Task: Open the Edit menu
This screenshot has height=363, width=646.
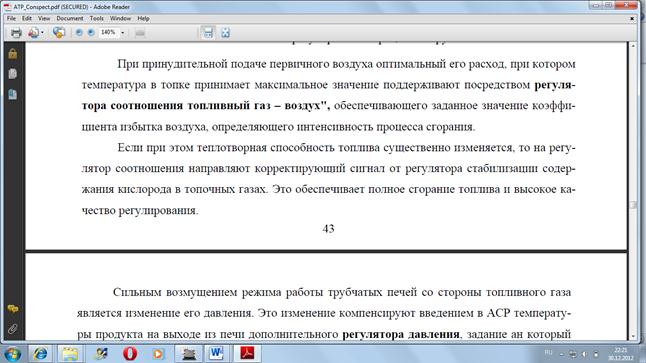Action: coord(27,19)
